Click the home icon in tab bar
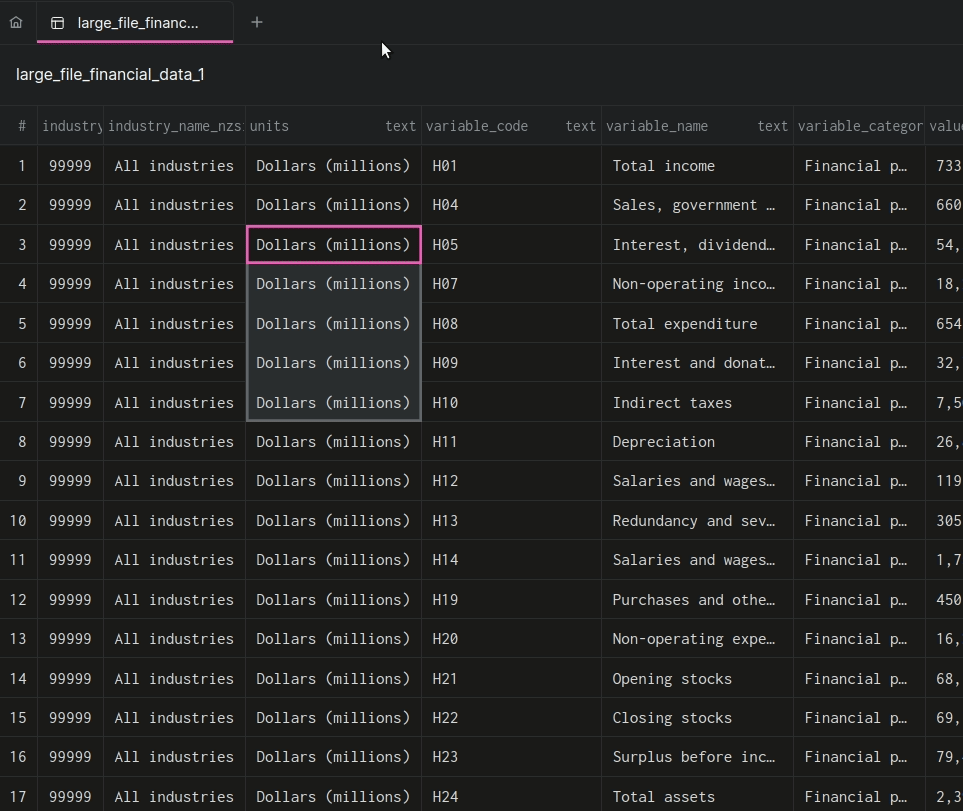Viewport: 963px width, 811px height. coord(16,22)
